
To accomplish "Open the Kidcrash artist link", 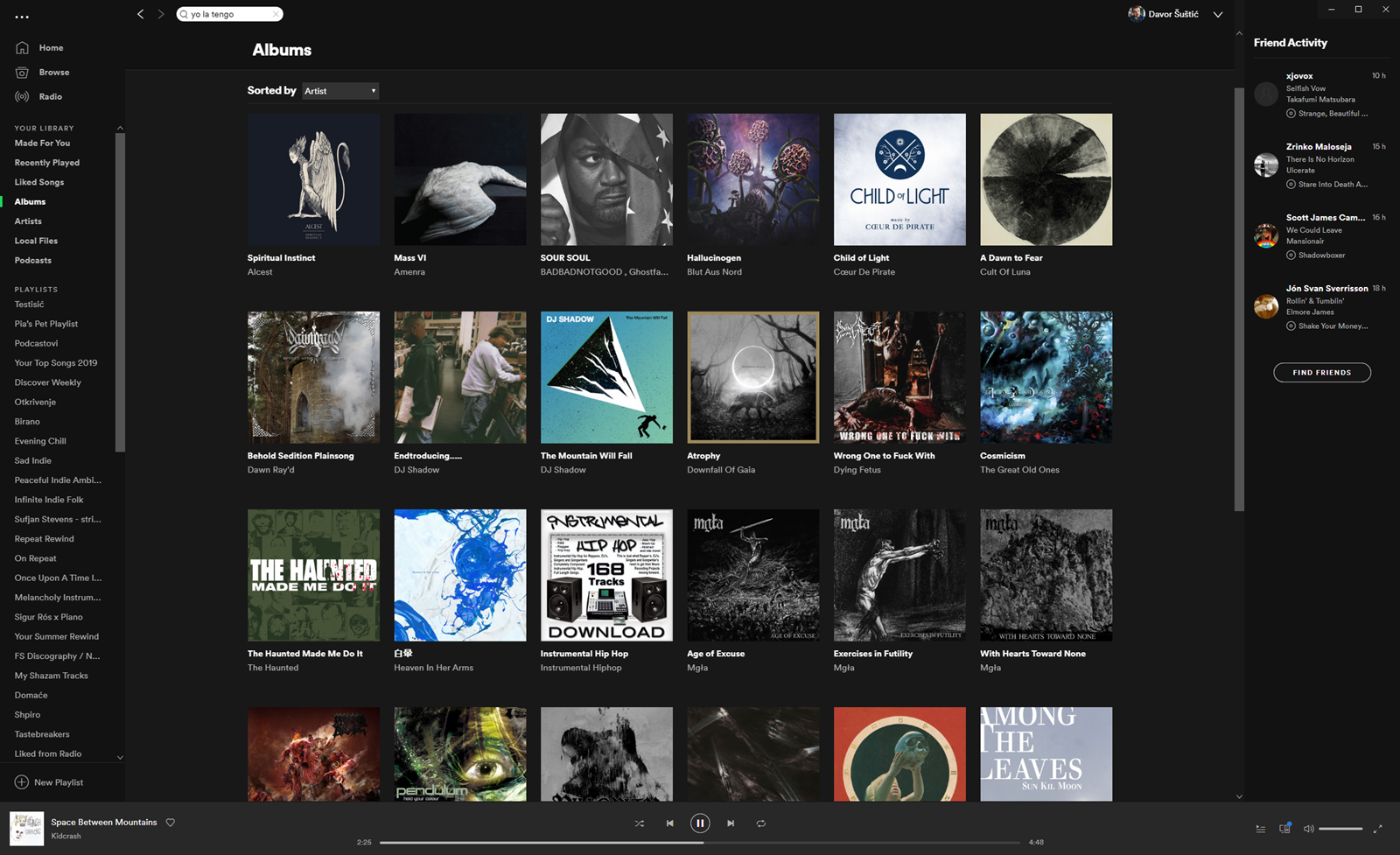I will tap(66, 837).
